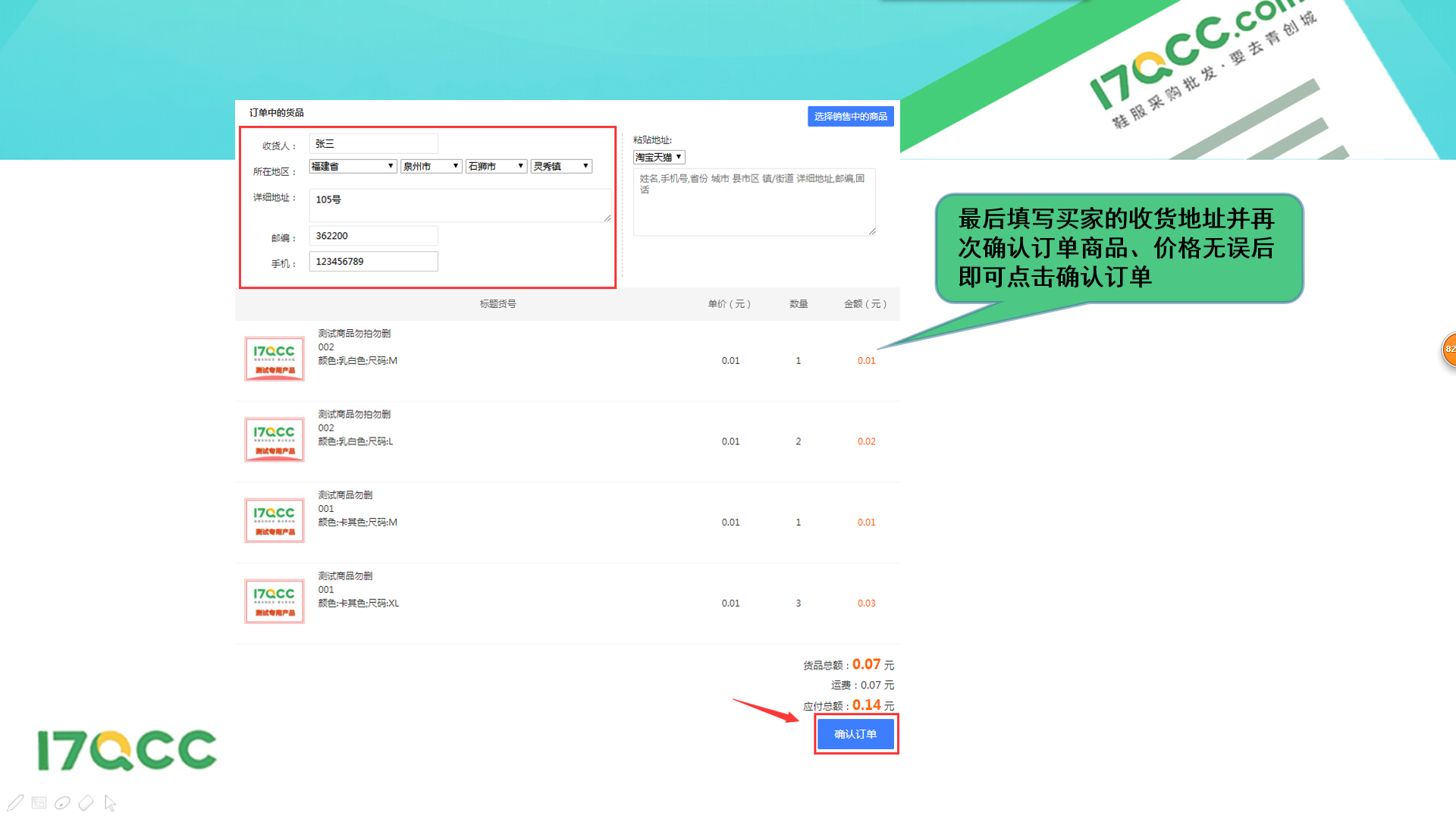Expand the town dropdown showing 灵秀镇
The height and width of the screenshot is (819, 1456).
coord(561,166)
